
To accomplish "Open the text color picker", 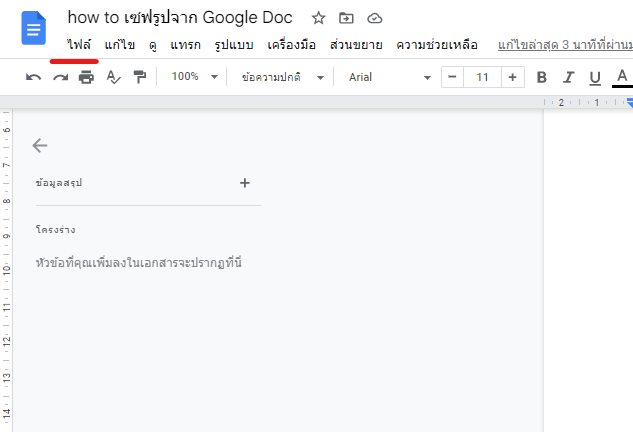I will [x=621, y=77].
